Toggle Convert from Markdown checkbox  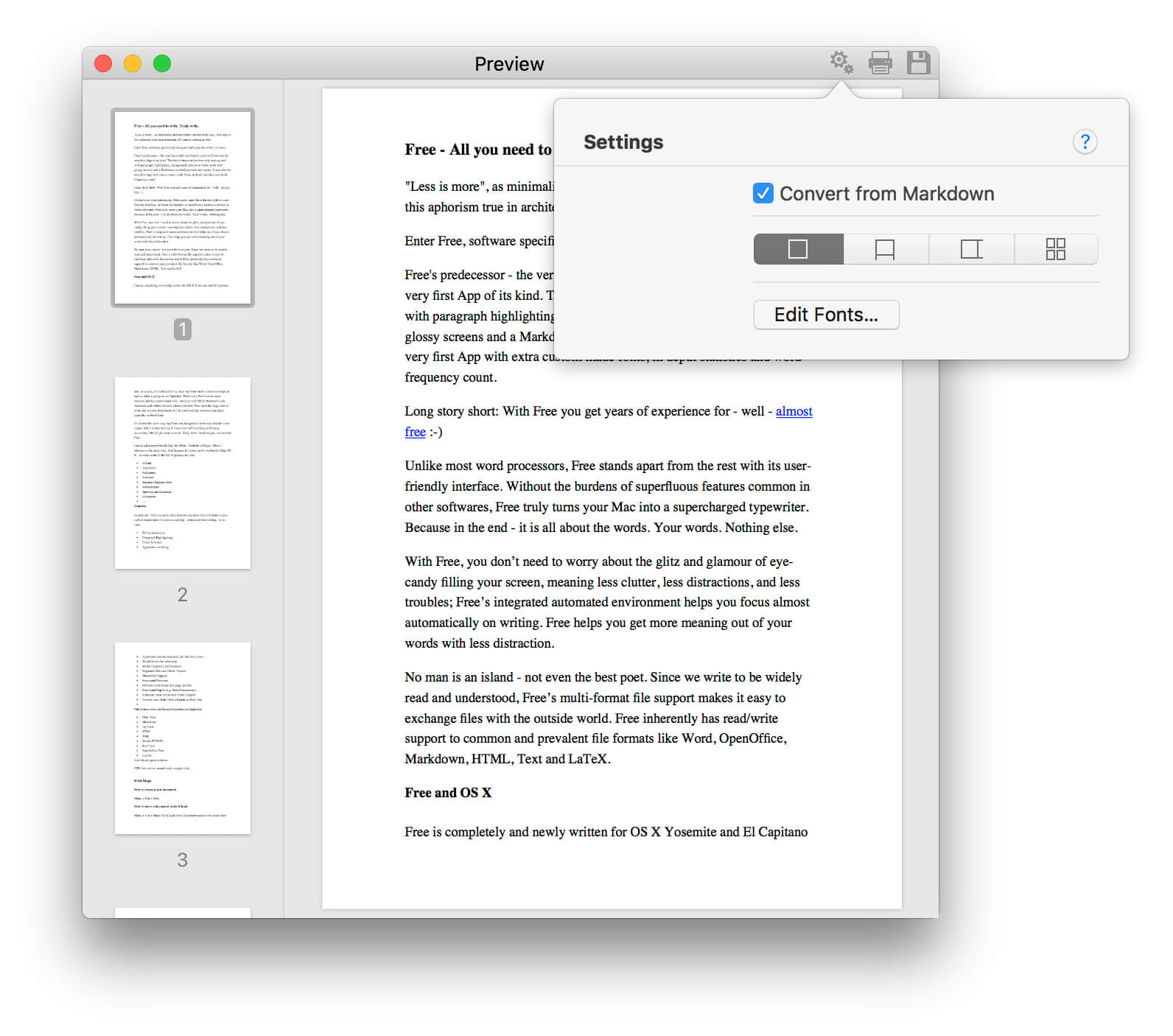pos(763,193)
